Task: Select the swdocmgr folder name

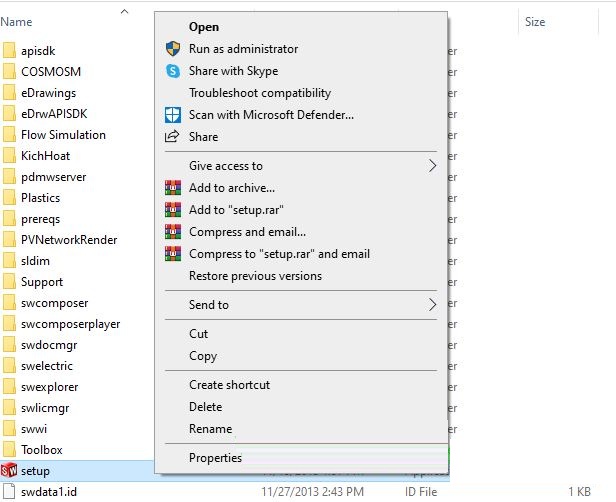Action: click(x=49, y=345)
